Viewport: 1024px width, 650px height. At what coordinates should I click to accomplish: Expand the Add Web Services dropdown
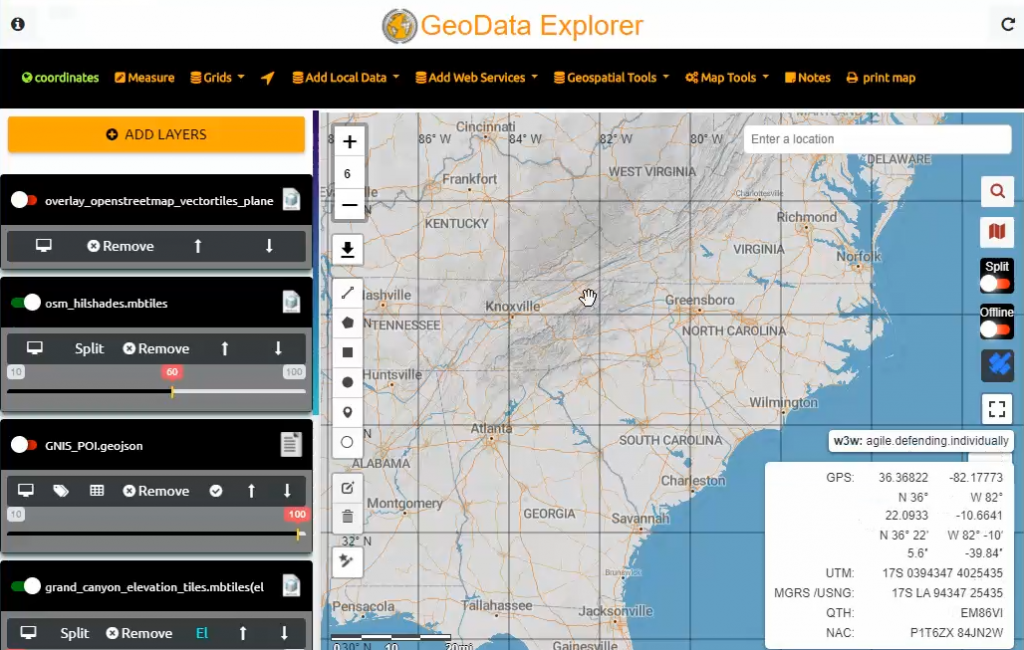click(477, 78)
